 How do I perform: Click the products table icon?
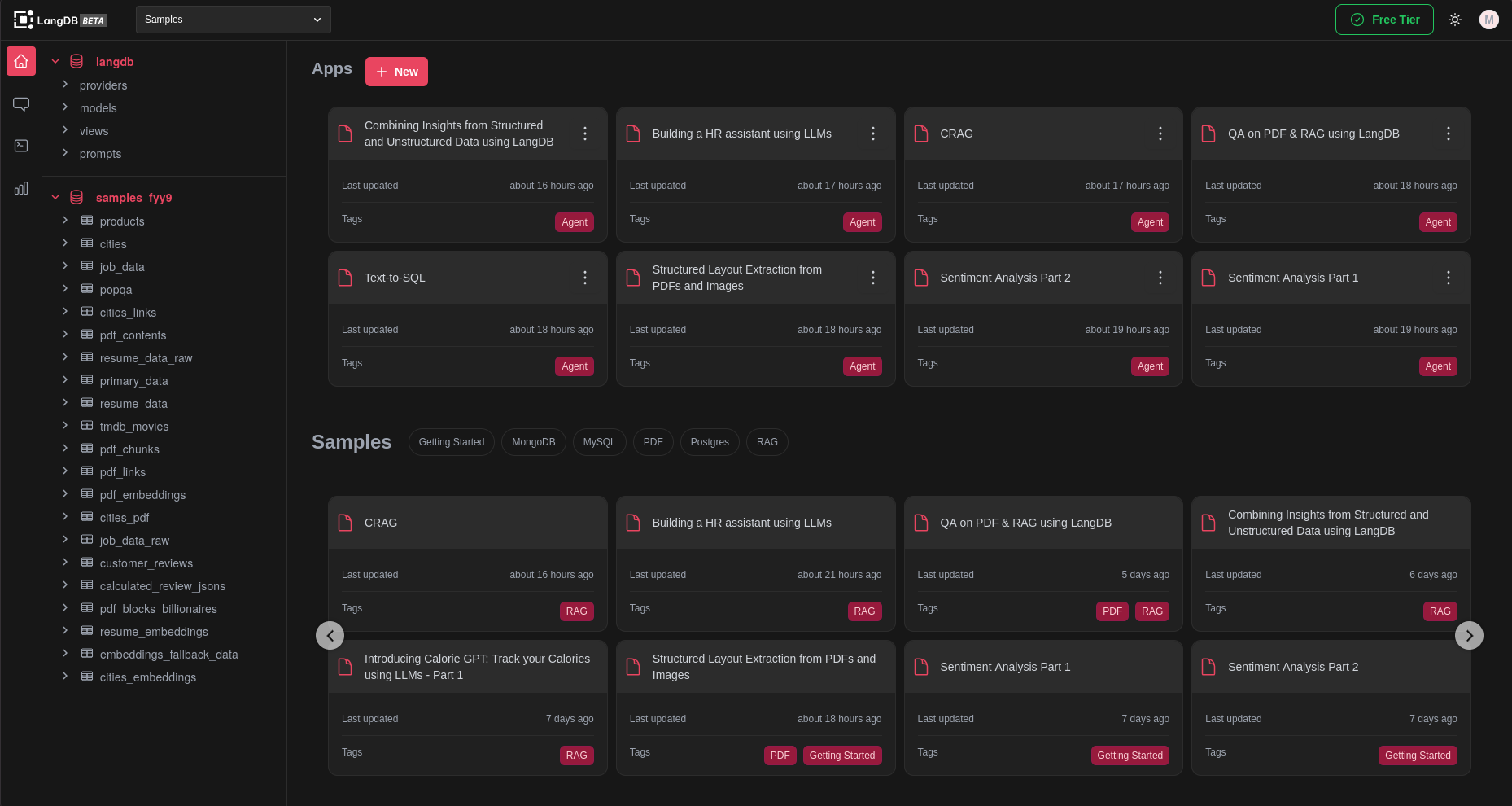87,221
